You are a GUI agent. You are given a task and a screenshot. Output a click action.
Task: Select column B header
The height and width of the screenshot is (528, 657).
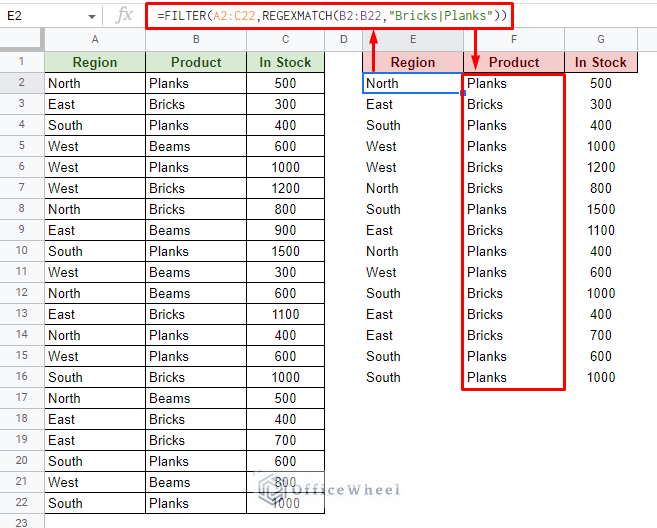pyautogui.click(x=196, y=40)
